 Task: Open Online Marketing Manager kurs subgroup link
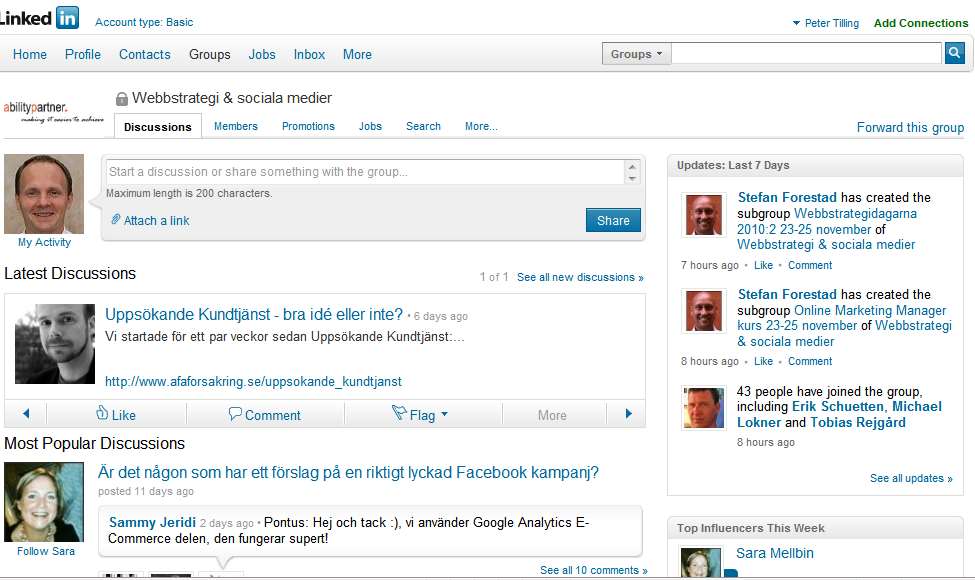[841, 318]
